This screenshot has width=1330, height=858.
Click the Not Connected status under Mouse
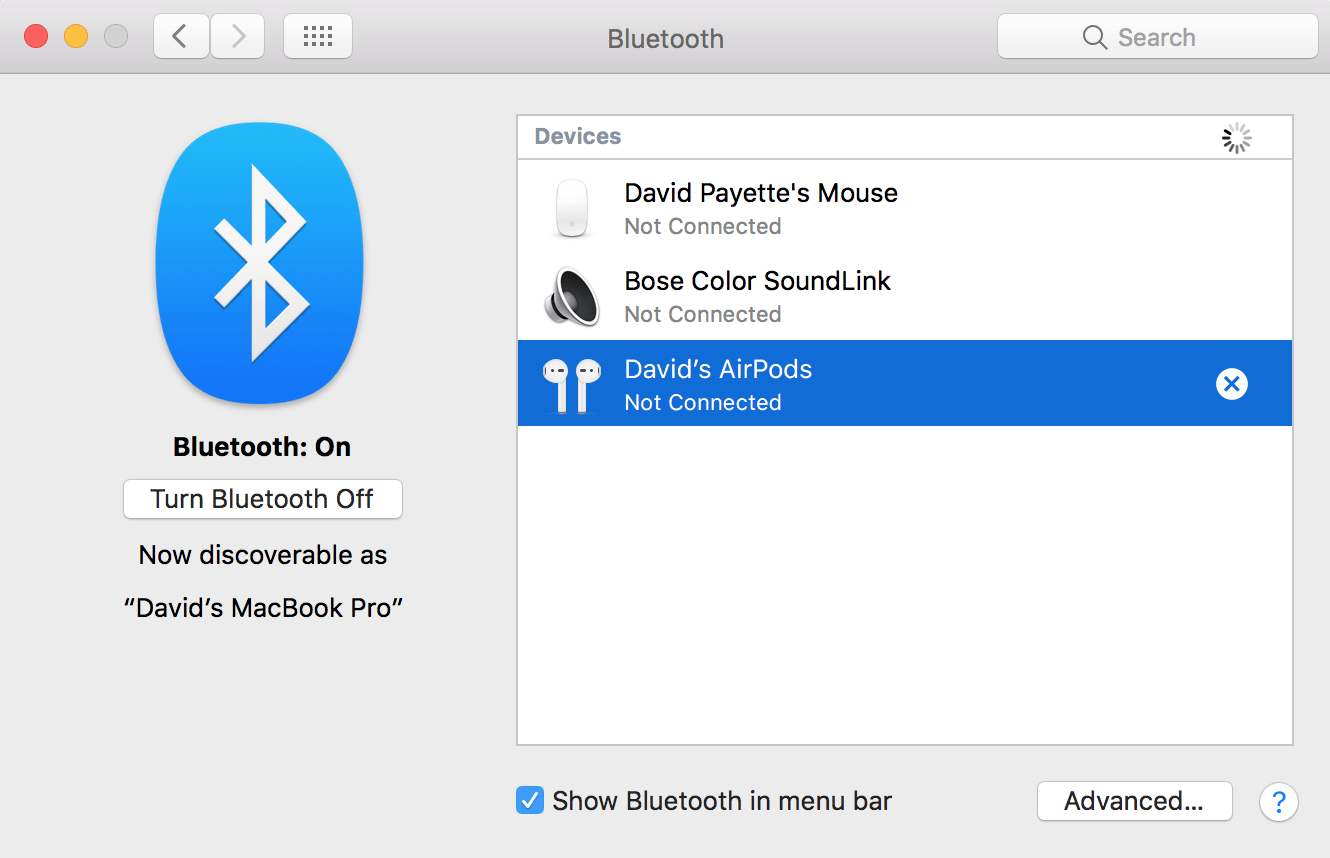click(703, 226)
